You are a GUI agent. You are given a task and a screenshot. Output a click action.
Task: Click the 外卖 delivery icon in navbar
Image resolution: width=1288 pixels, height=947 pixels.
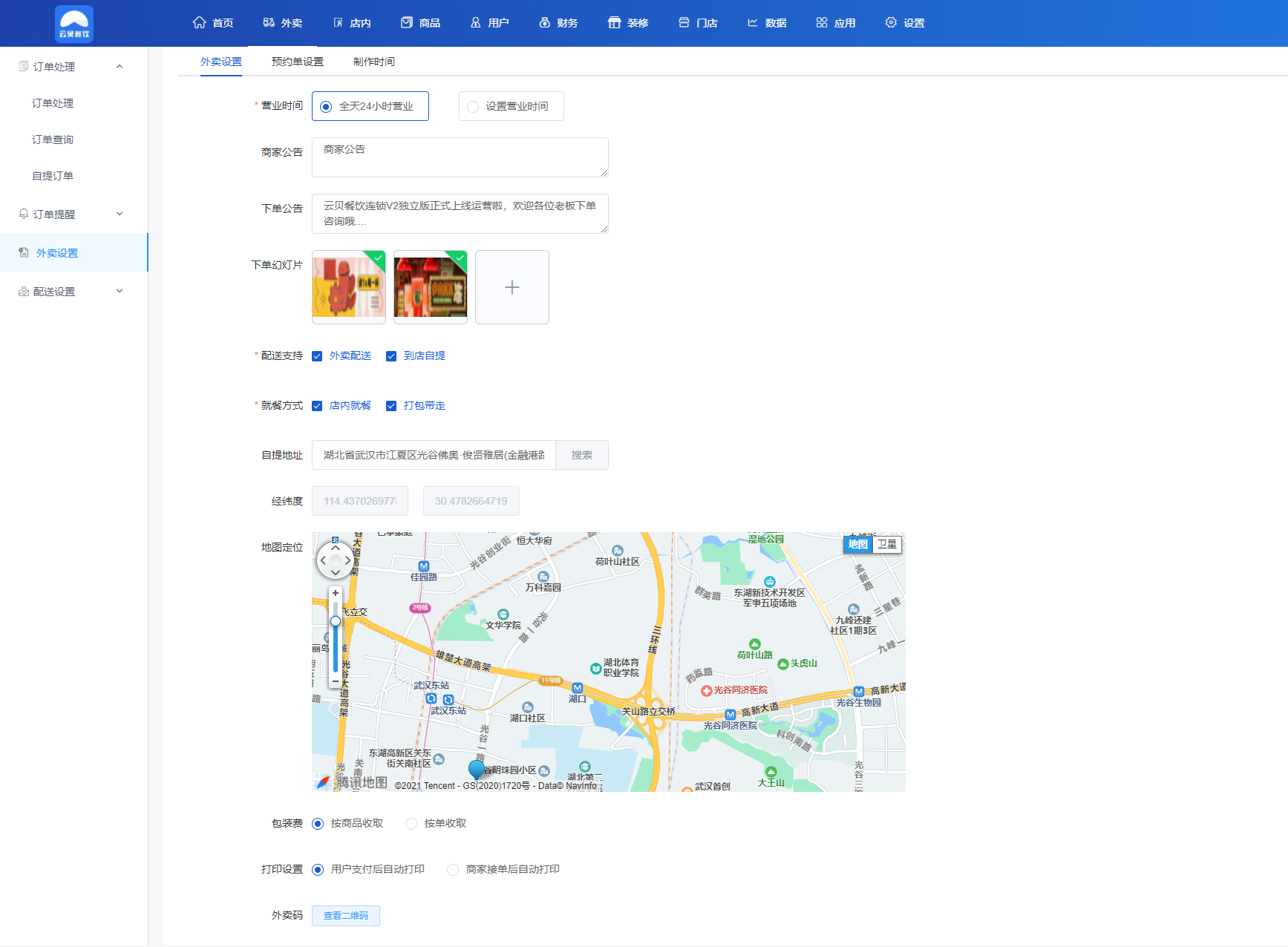[269, 23]
